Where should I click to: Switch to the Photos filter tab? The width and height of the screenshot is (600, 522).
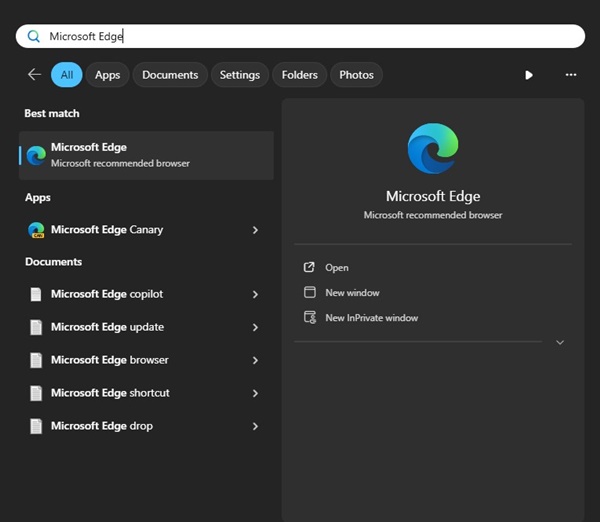click(356, 75)
